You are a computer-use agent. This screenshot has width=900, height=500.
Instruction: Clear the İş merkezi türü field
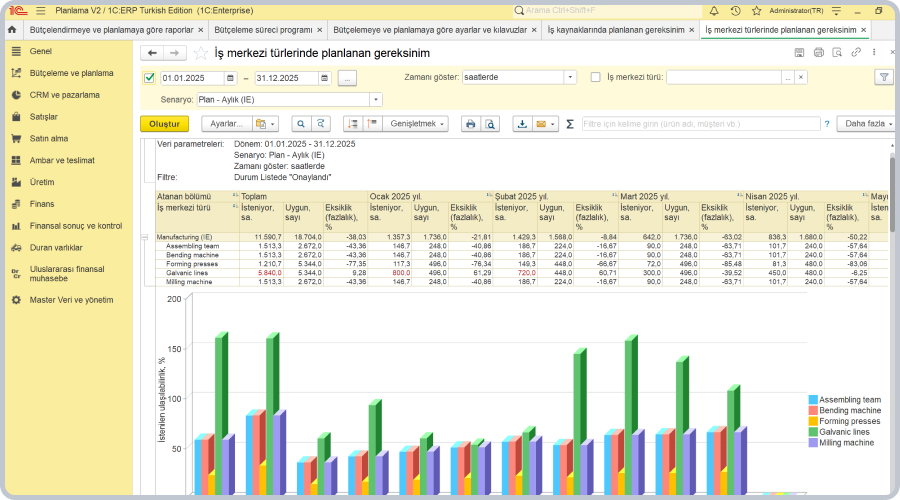click(x=801, y=77)
